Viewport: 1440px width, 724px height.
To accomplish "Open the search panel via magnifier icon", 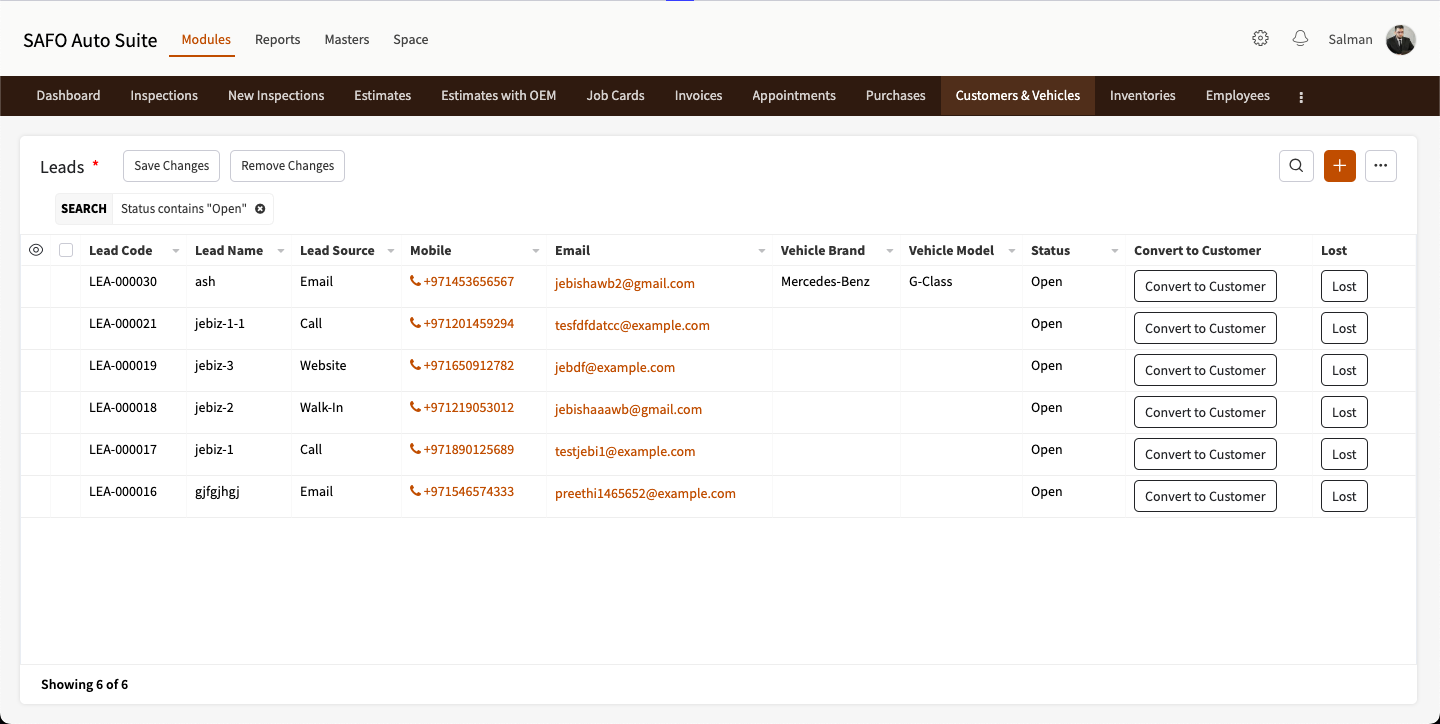I will 1296,166.
